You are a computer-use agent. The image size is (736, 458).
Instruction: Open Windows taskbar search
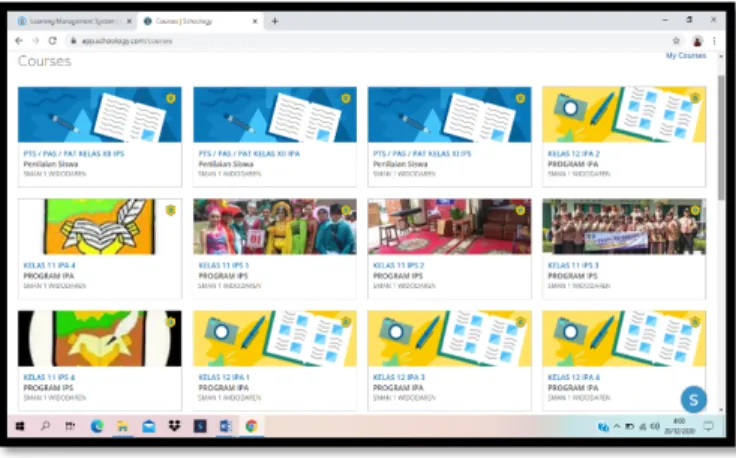45,426
